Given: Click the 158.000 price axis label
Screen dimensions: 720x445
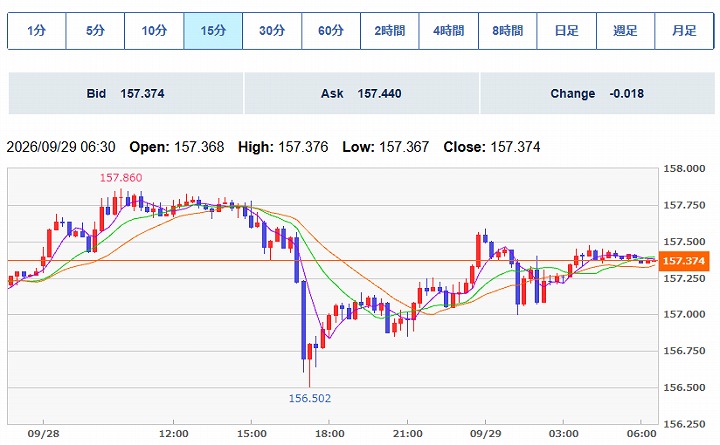Looking at the screenshot, I should [684, 169].
